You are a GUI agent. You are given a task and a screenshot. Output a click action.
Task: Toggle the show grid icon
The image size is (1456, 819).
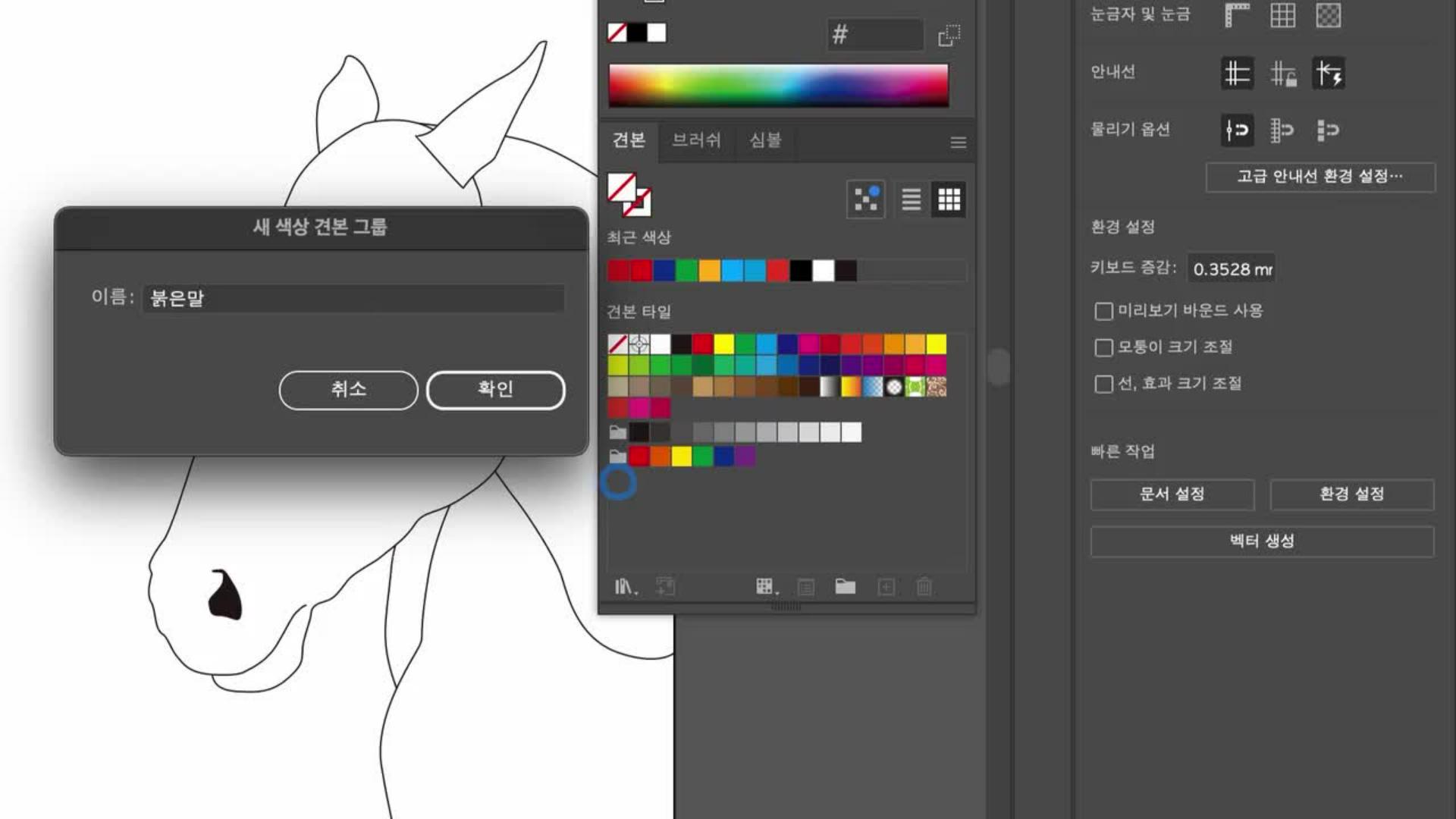click(1282, 15)
